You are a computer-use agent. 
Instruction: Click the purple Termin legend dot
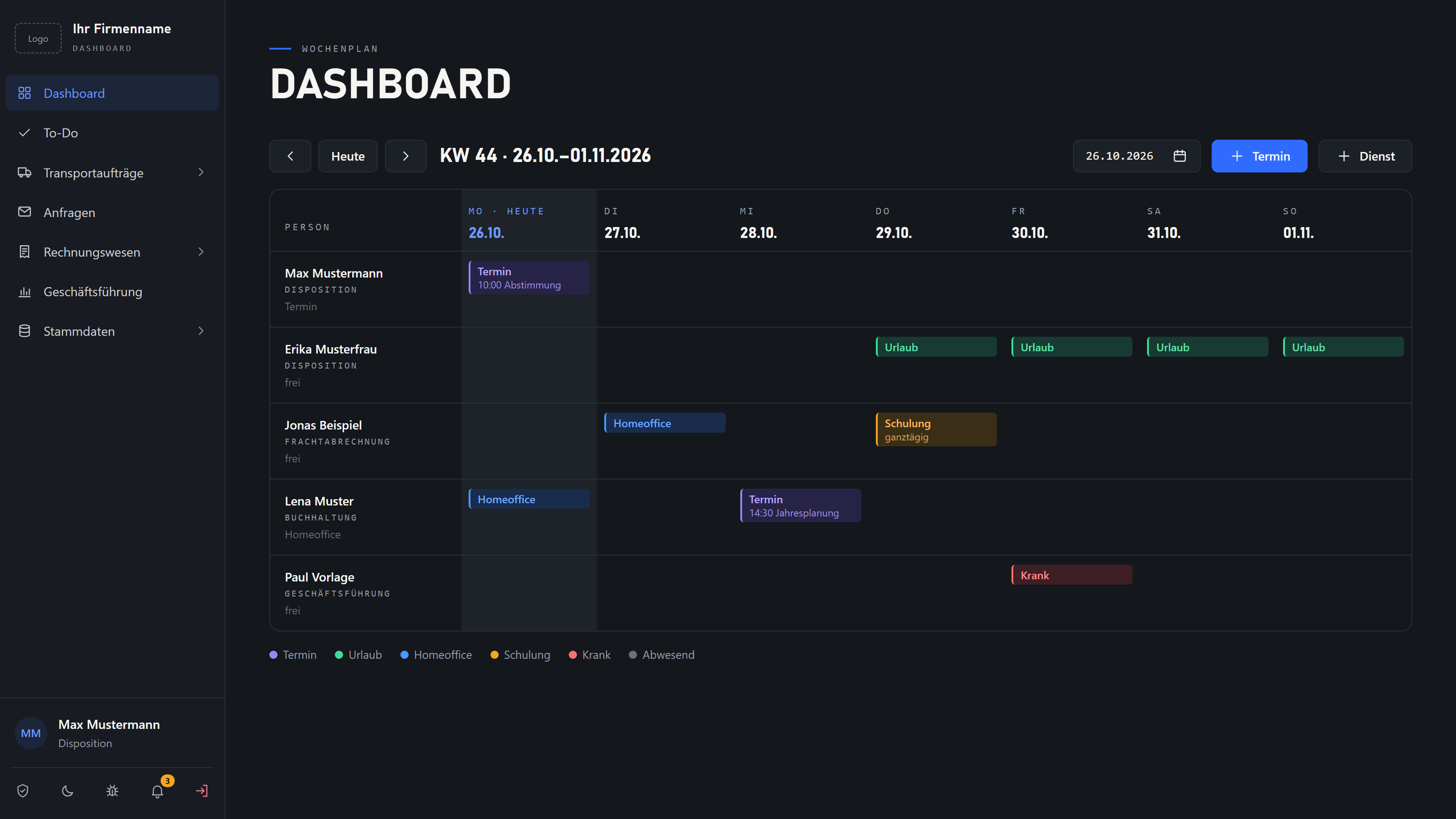[273, 655]
